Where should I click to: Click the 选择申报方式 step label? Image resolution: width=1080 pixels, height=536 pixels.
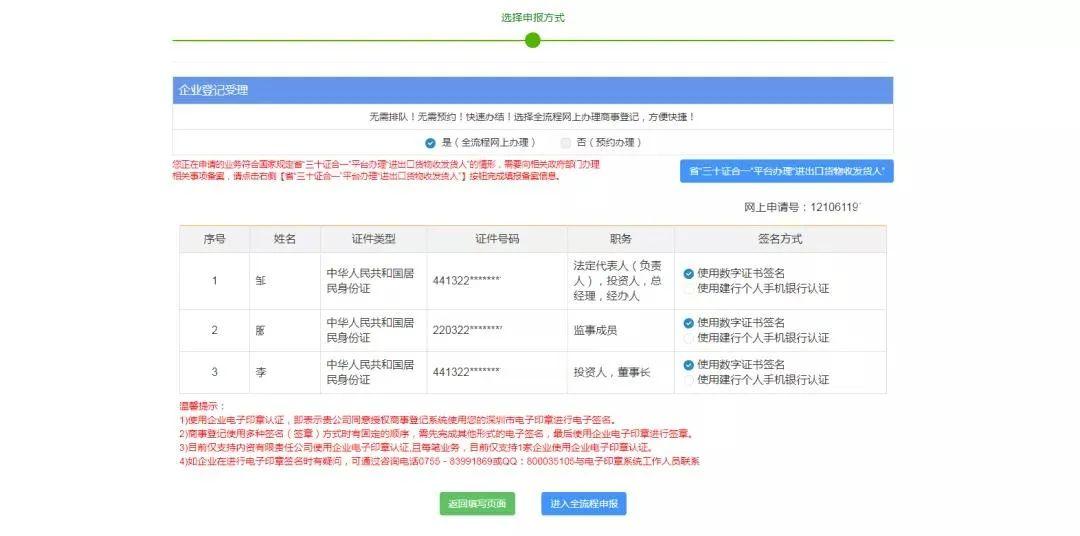[532, 18]
